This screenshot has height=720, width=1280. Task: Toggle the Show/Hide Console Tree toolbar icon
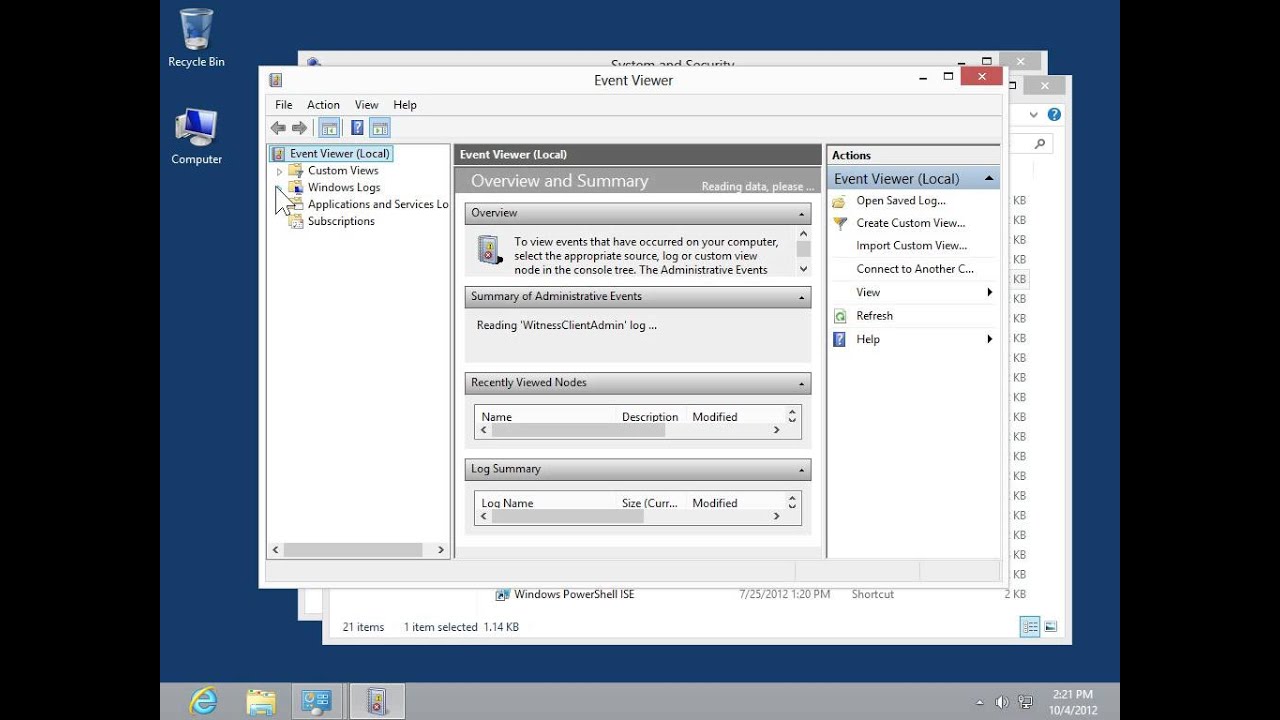click(x=329, y=128)
